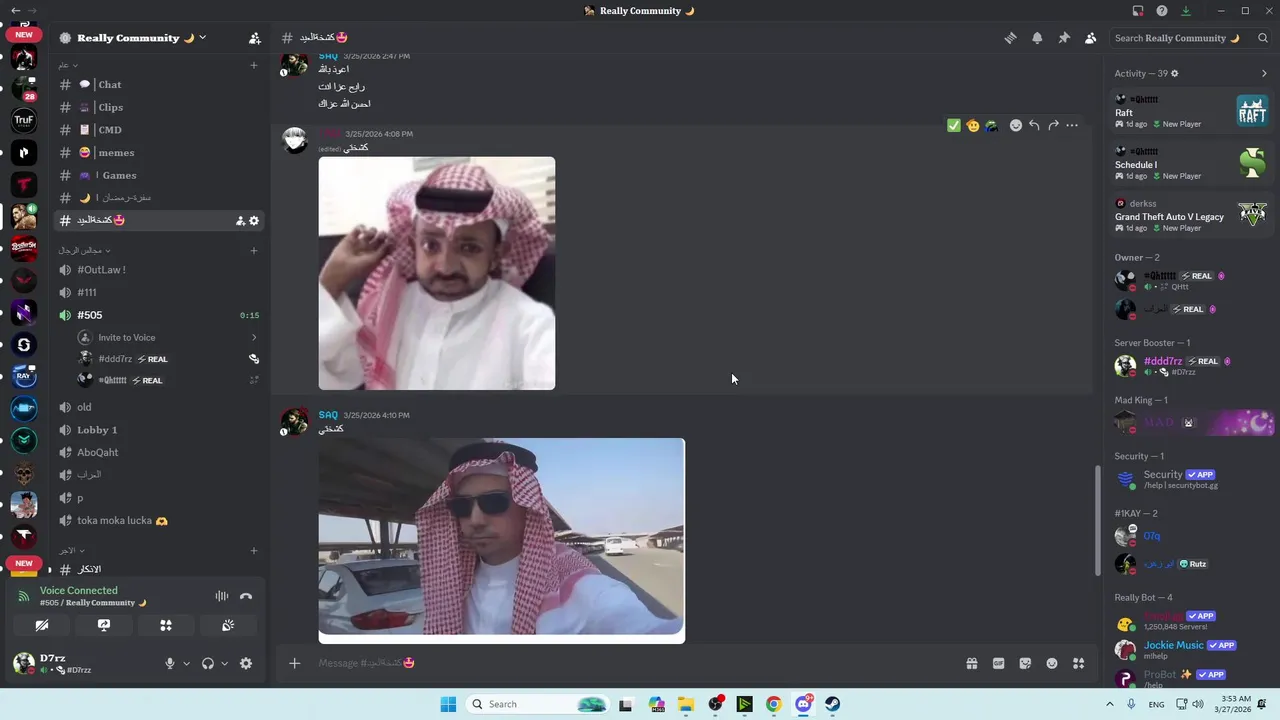
Task: Create invite icon on selected channel
Action: pyautogui.click(x=240, y=221)
